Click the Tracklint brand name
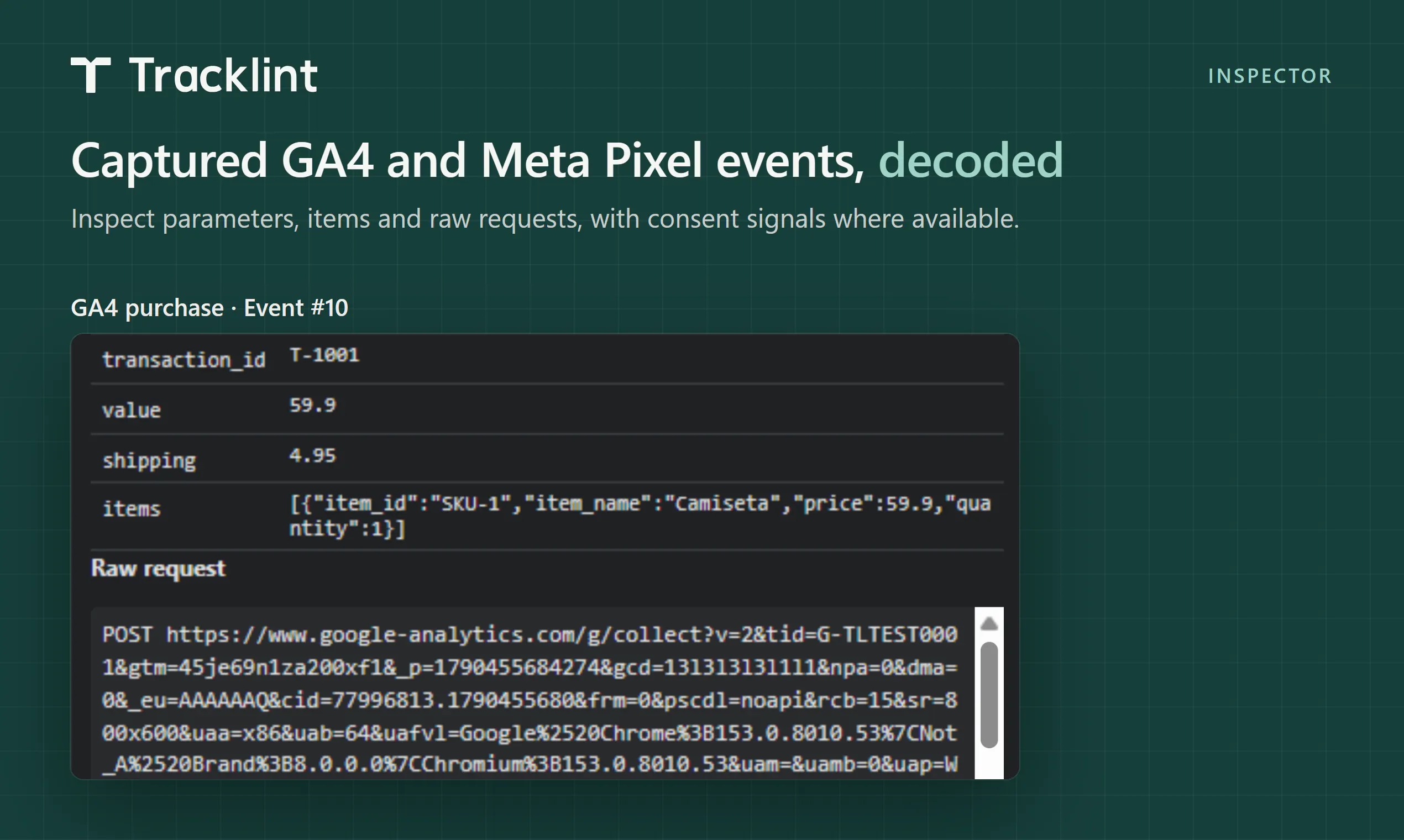 pyautogui.click(x=223, y=75)
